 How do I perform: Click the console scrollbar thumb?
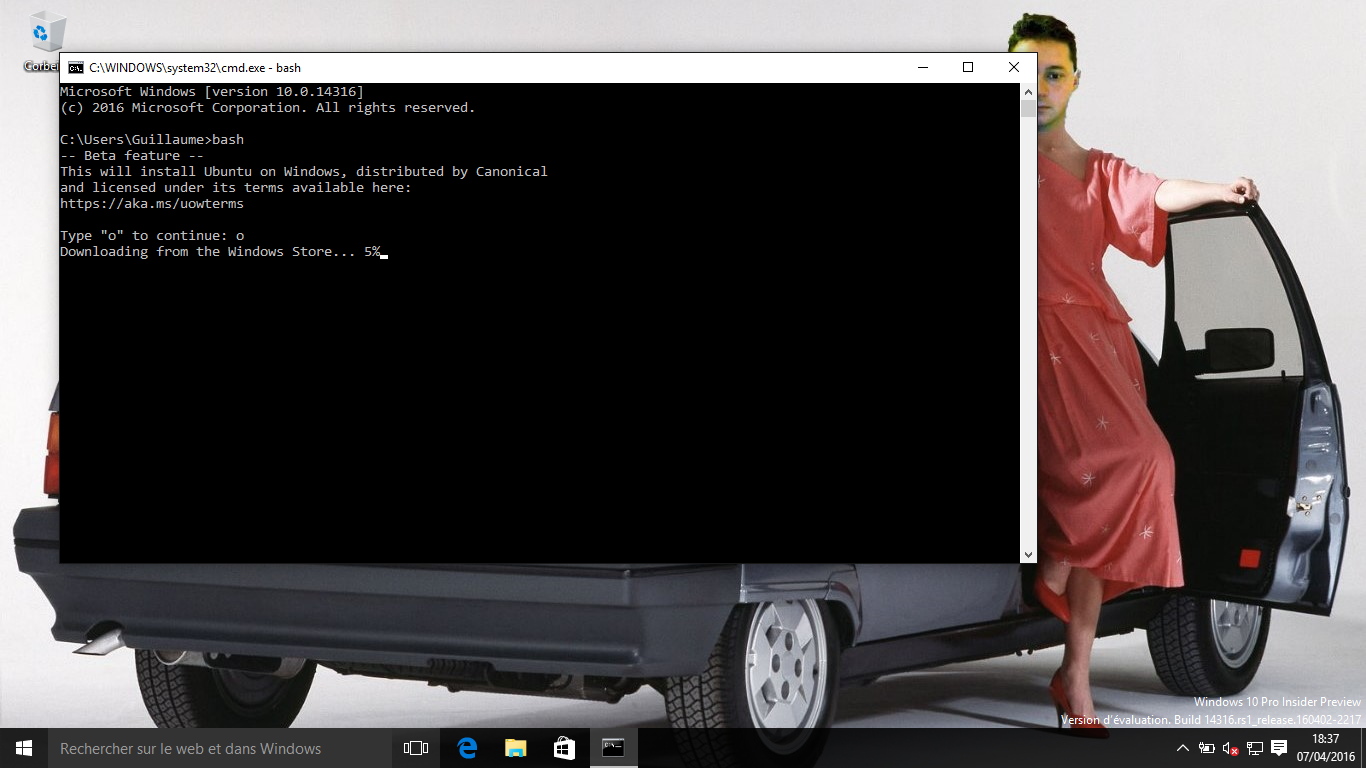1028,109
